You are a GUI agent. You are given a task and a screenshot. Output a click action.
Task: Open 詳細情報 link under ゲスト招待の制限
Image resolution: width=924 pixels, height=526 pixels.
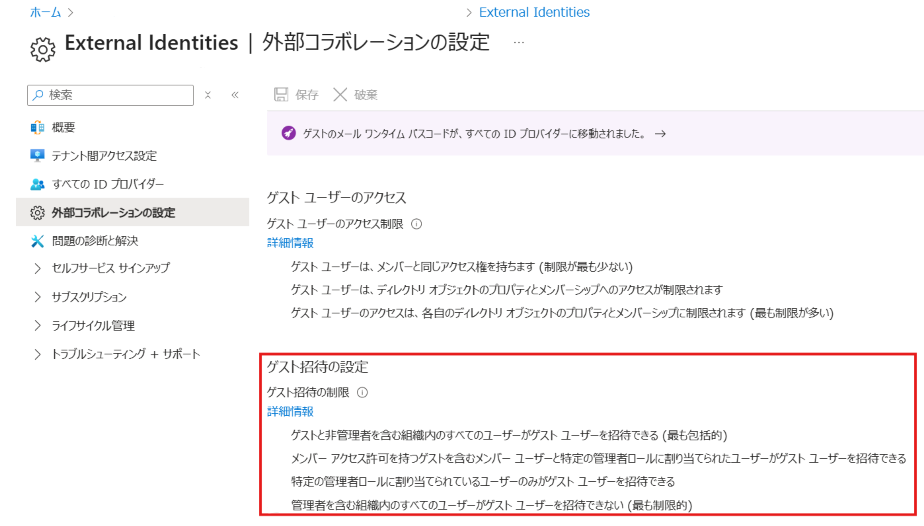point(290,411)
